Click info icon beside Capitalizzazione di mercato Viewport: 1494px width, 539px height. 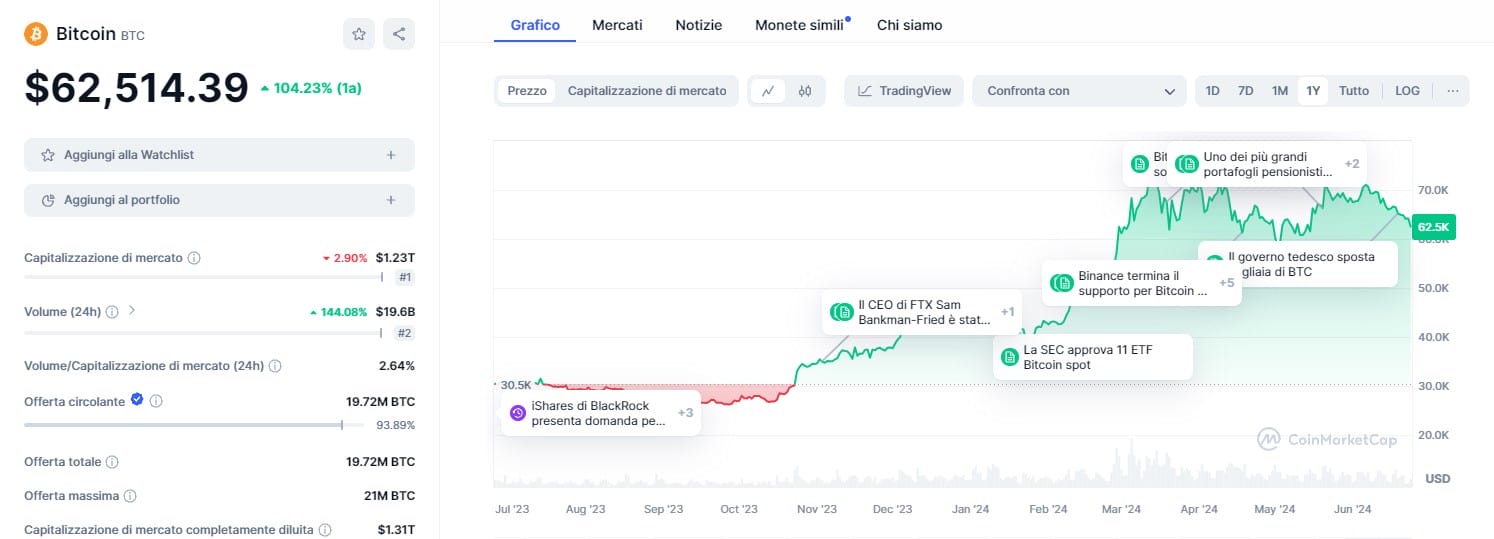pos(194,258)
